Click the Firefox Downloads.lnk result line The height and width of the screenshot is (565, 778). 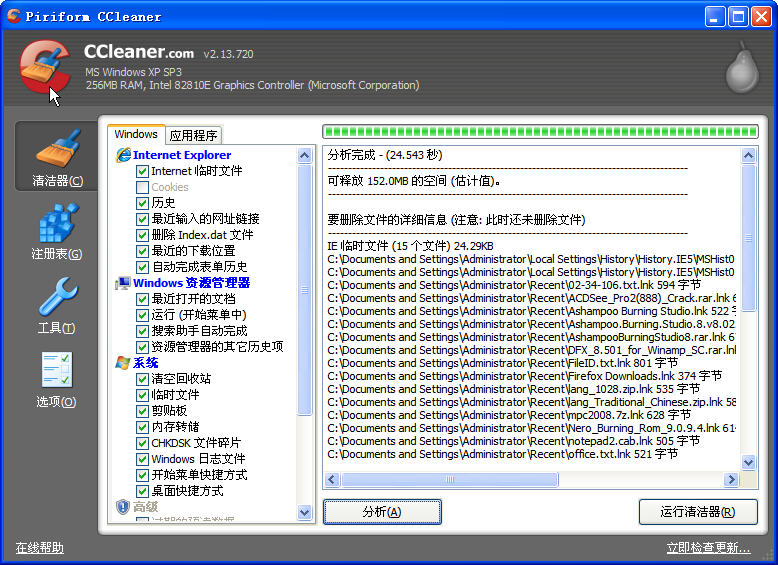click(524, 376)
